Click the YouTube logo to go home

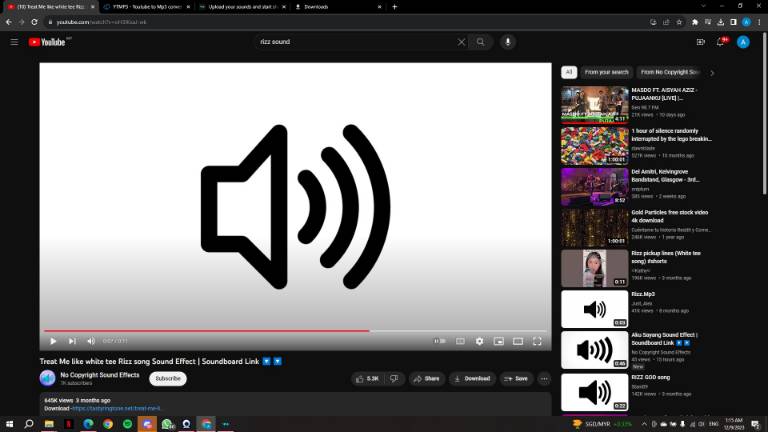pyautogui.click(x=47, y=42)
